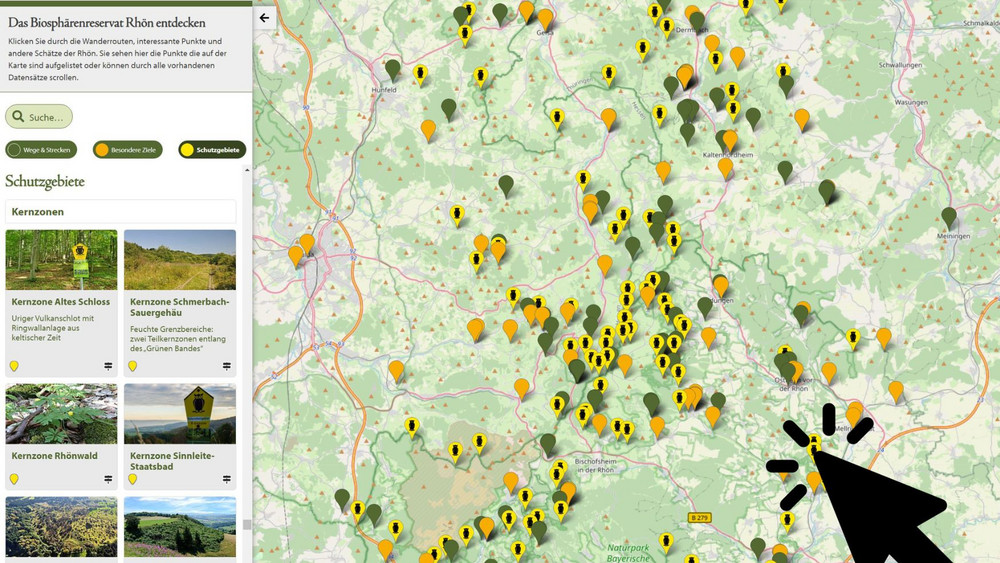This screenshot has width=1000, height=563.
Task: Collapse the sidebar with the back arrow
Action: tap(264, 17)
